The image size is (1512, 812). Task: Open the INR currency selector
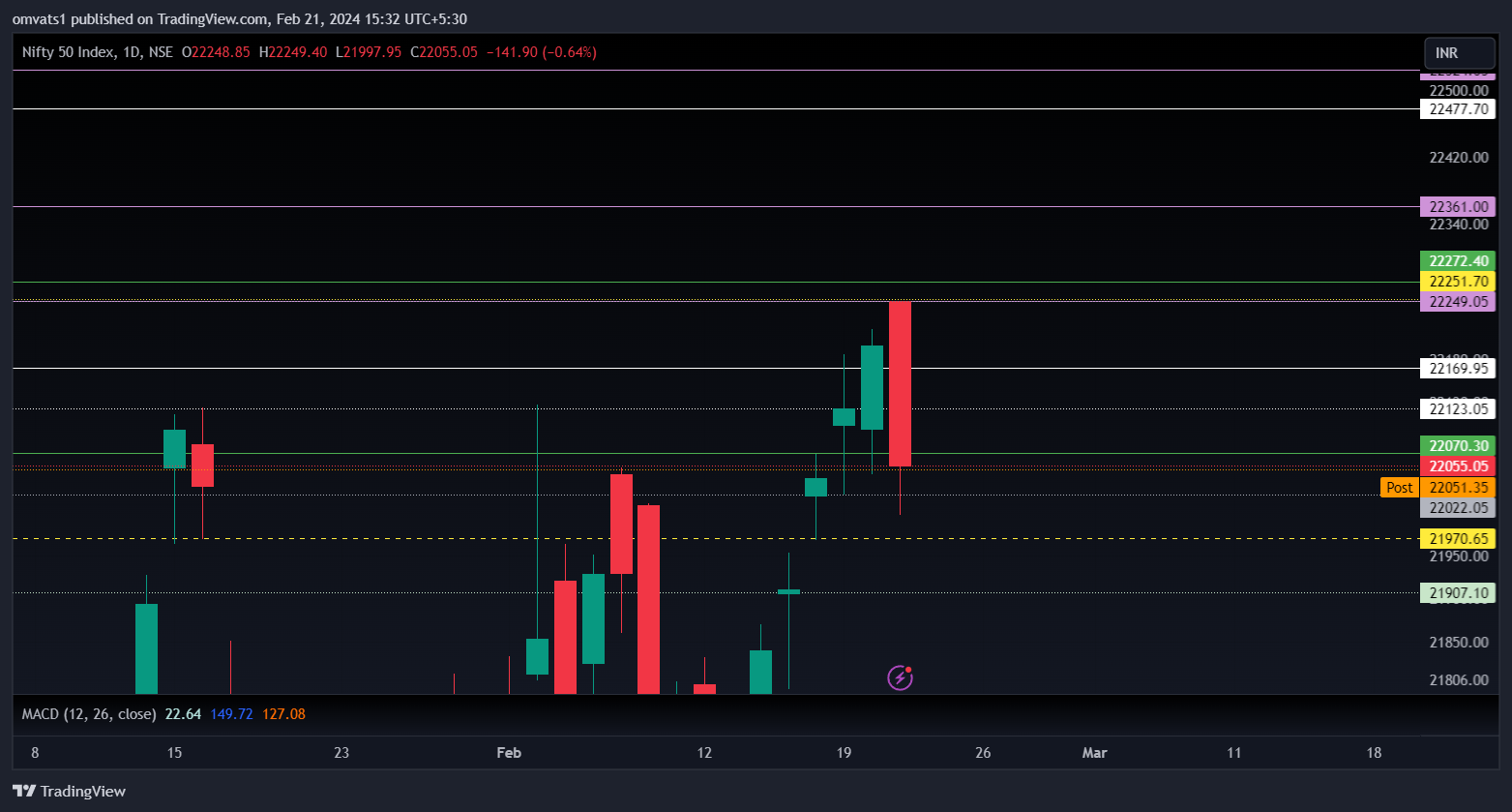coord(1459,53)
